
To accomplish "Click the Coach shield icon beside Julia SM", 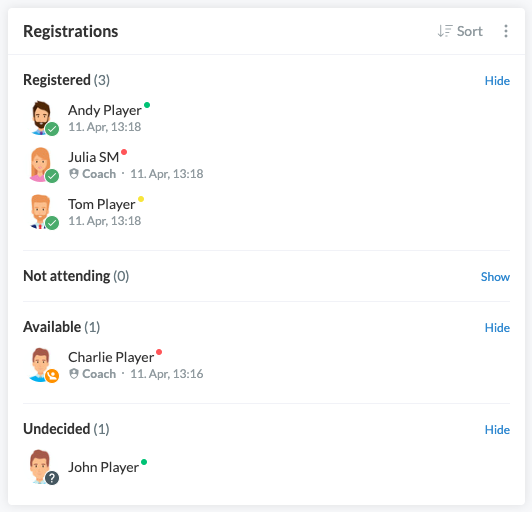I will [x=74, y=174].
